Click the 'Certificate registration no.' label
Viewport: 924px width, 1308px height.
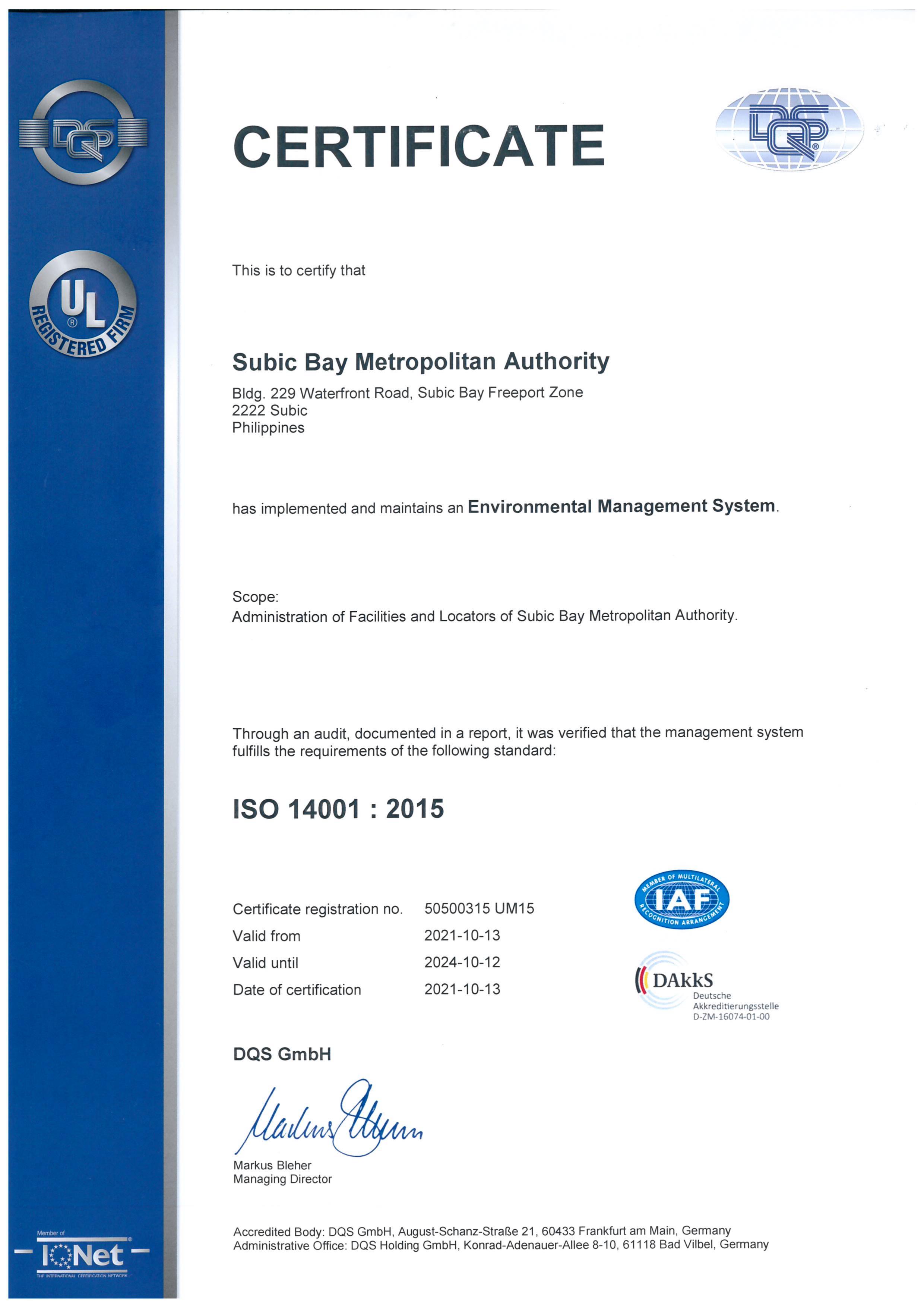318,909
